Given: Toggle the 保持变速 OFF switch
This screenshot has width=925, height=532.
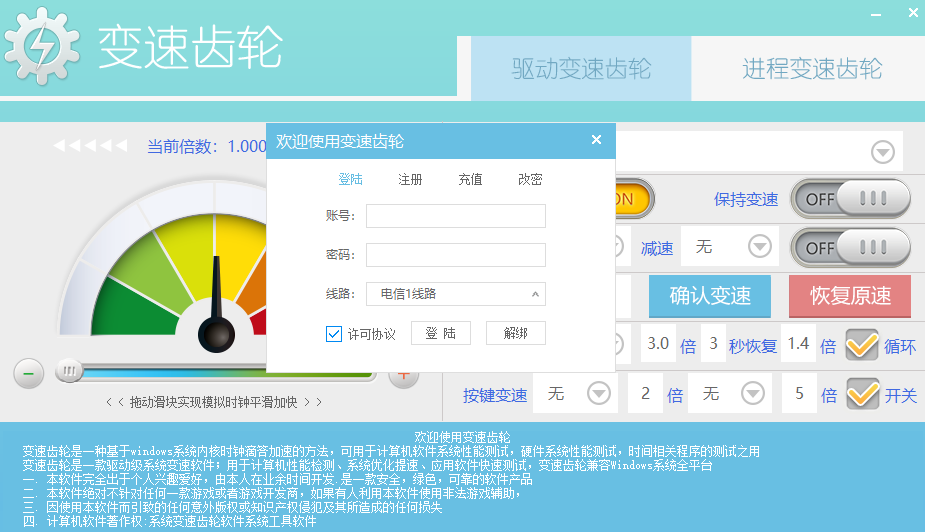Looking at the screenshot, I should click(849, 199).
